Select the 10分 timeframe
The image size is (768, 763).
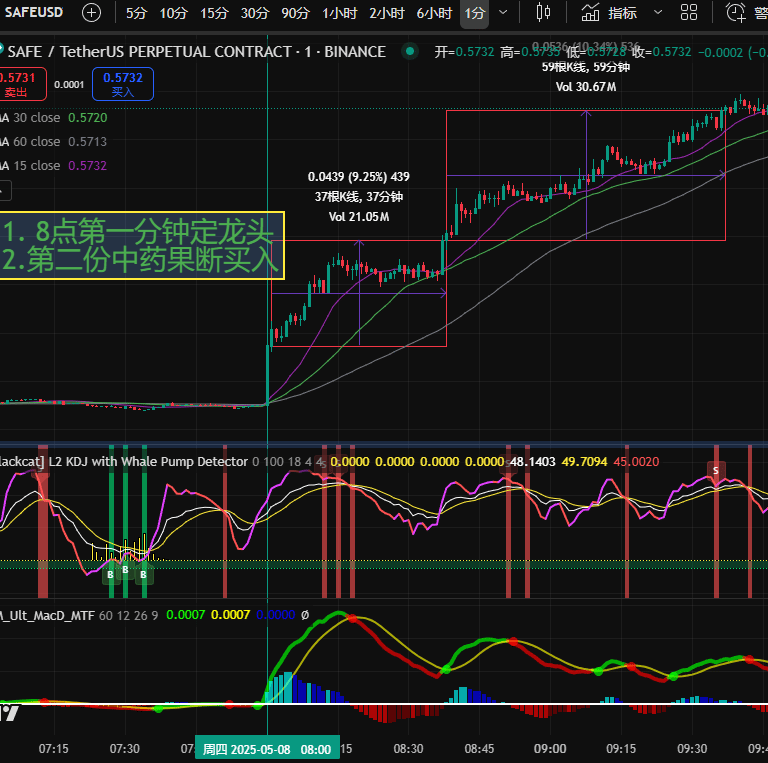point(173,13)
